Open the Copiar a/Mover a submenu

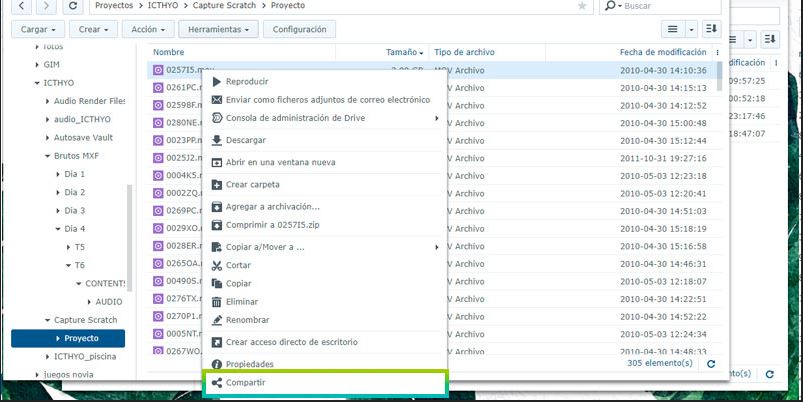pos(326,247)
